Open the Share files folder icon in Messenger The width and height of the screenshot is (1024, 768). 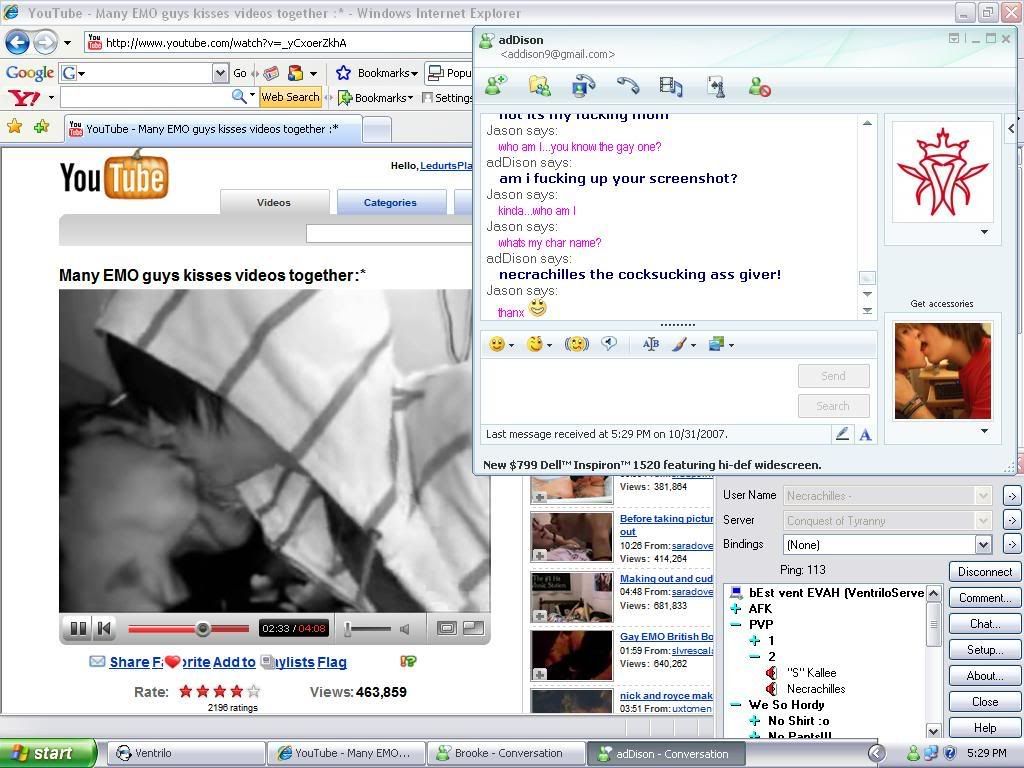click(x=539, y=86)
